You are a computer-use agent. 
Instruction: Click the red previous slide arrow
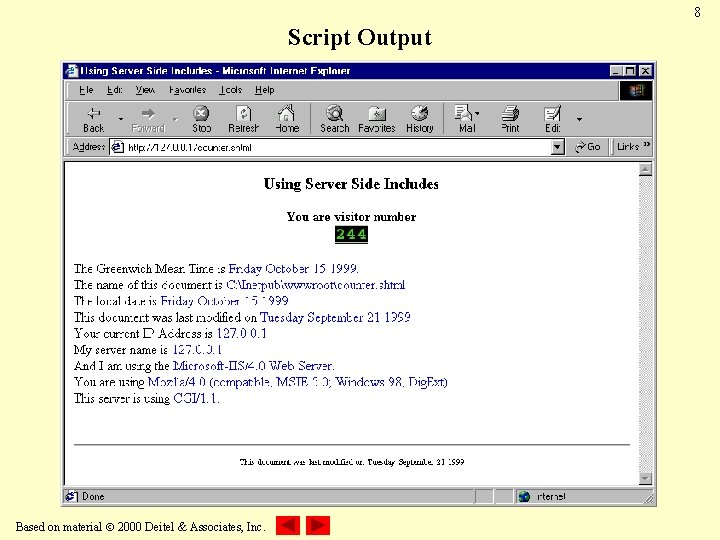(x=288, y=525)
